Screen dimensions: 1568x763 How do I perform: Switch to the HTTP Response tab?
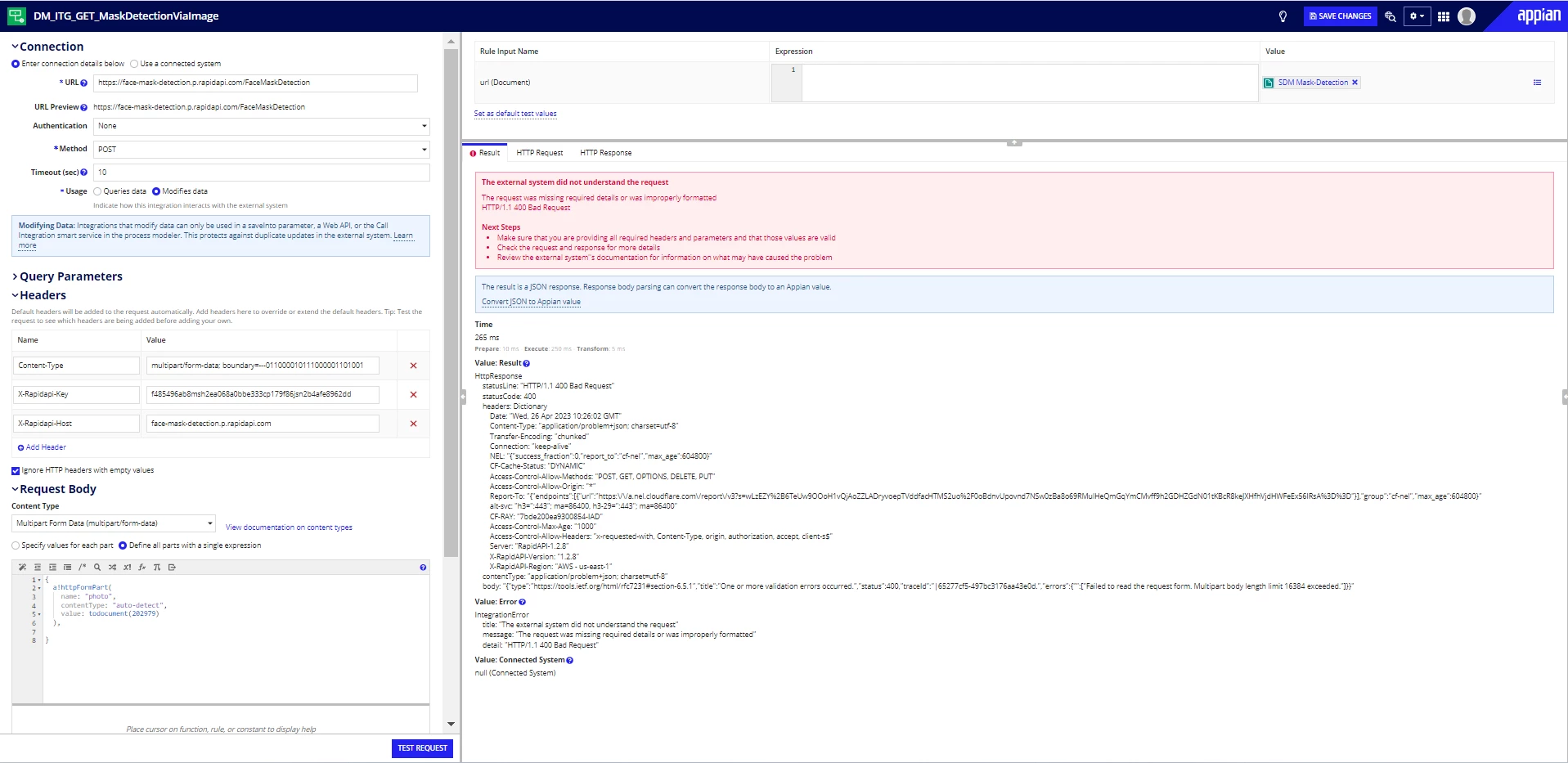pyautogui.click(x=606, y=153)
